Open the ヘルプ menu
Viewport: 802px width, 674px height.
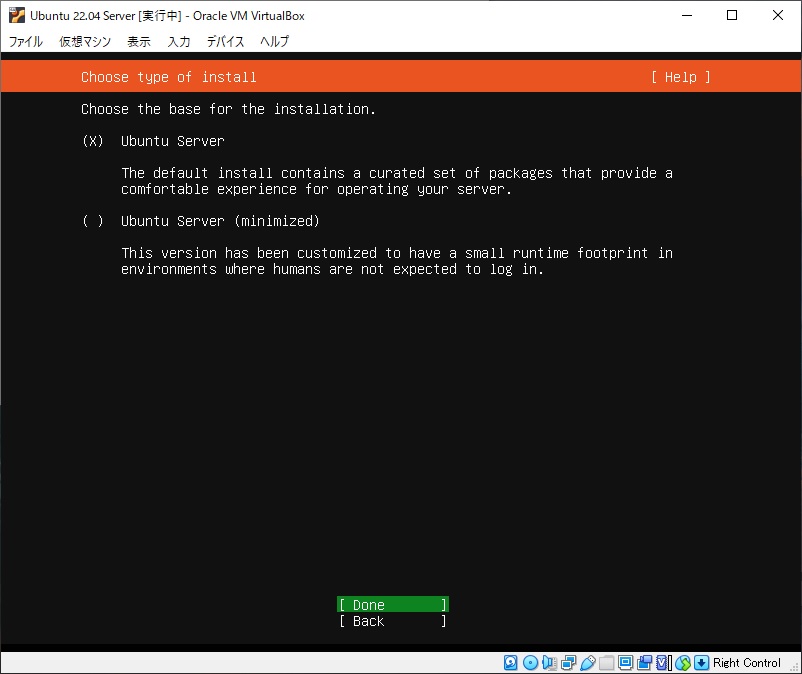pos(274,41)
